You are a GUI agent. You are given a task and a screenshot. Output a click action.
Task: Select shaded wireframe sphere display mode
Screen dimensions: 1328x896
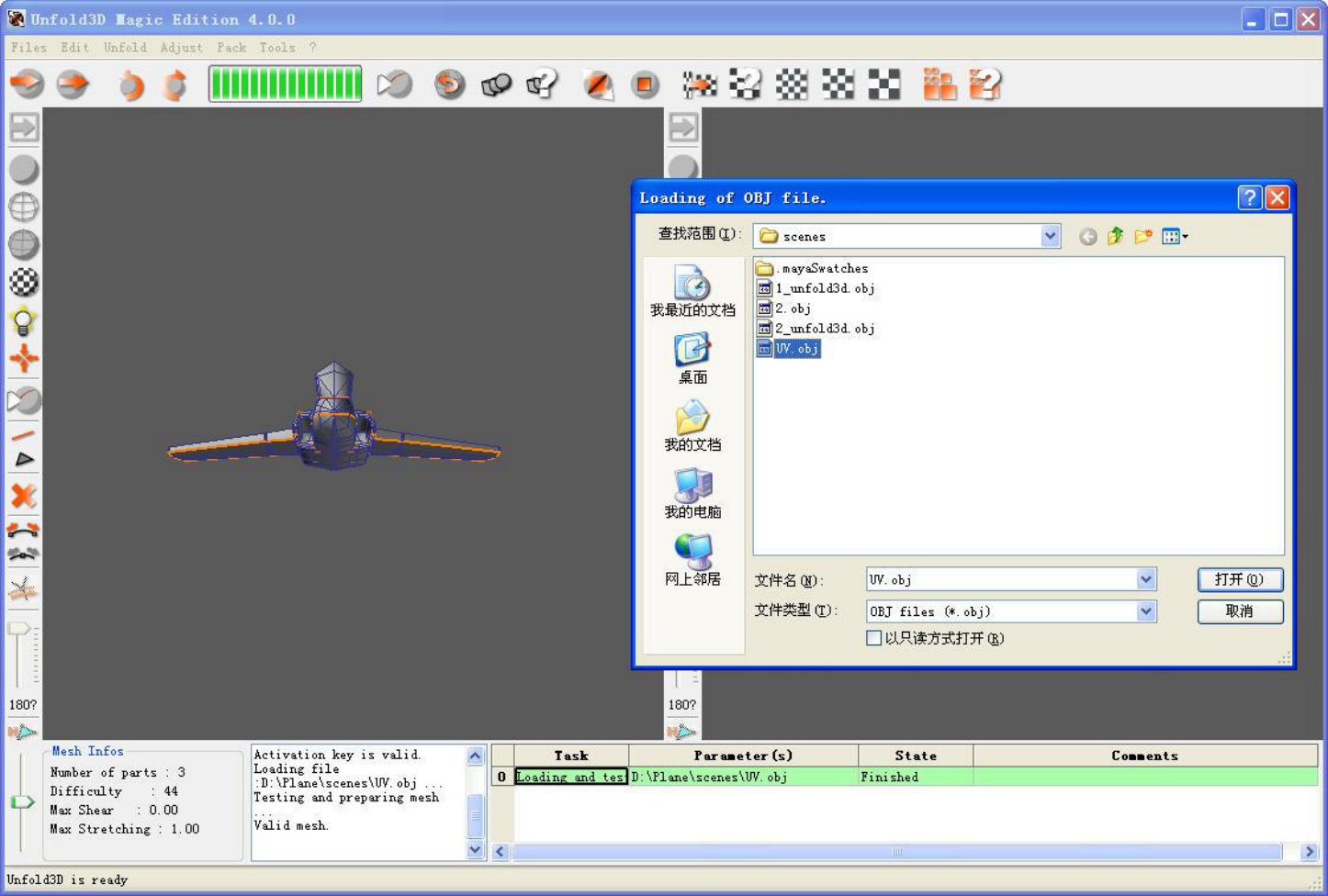(24, 245)
